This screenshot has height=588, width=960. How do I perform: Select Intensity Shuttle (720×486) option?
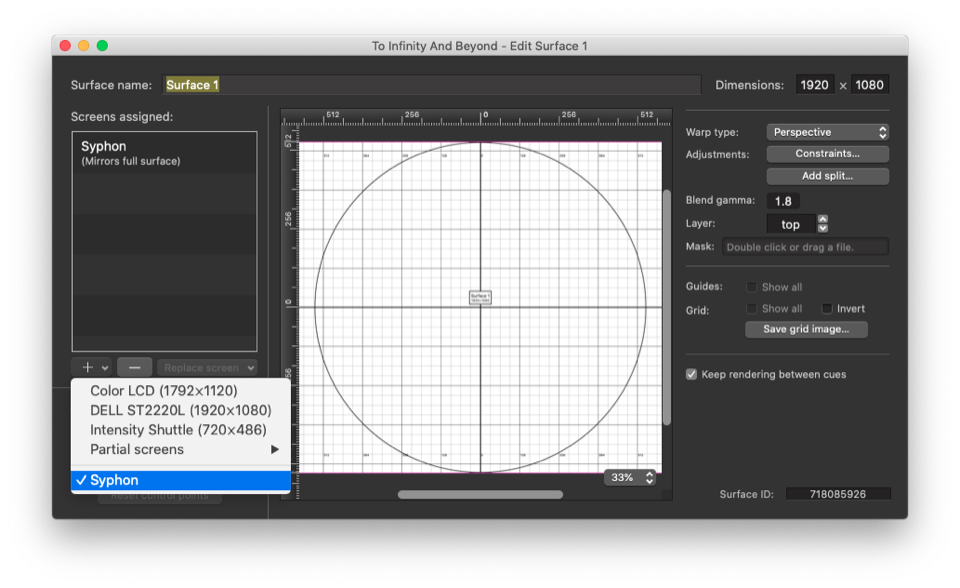pos(178,430)
